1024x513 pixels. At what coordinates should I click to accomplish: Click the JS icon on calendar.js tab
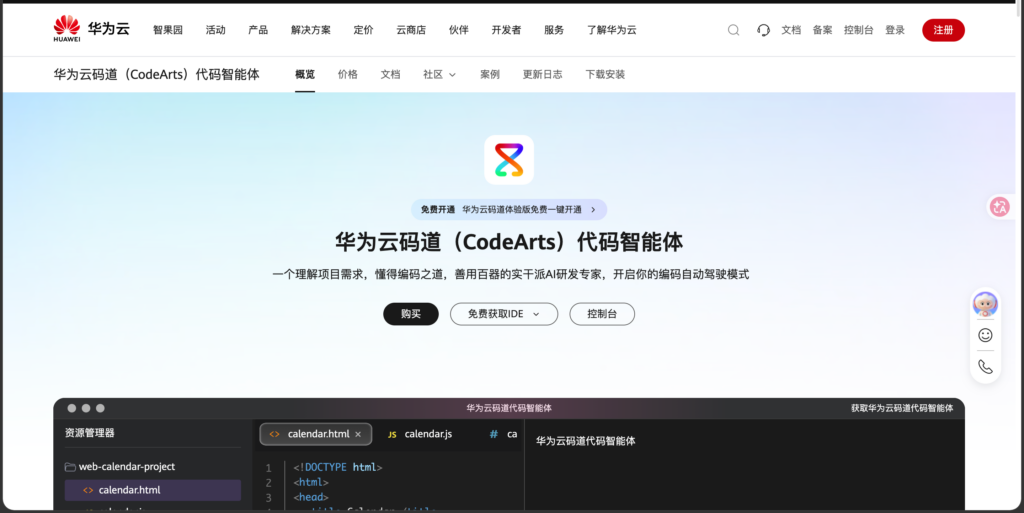tap(392, 435)
